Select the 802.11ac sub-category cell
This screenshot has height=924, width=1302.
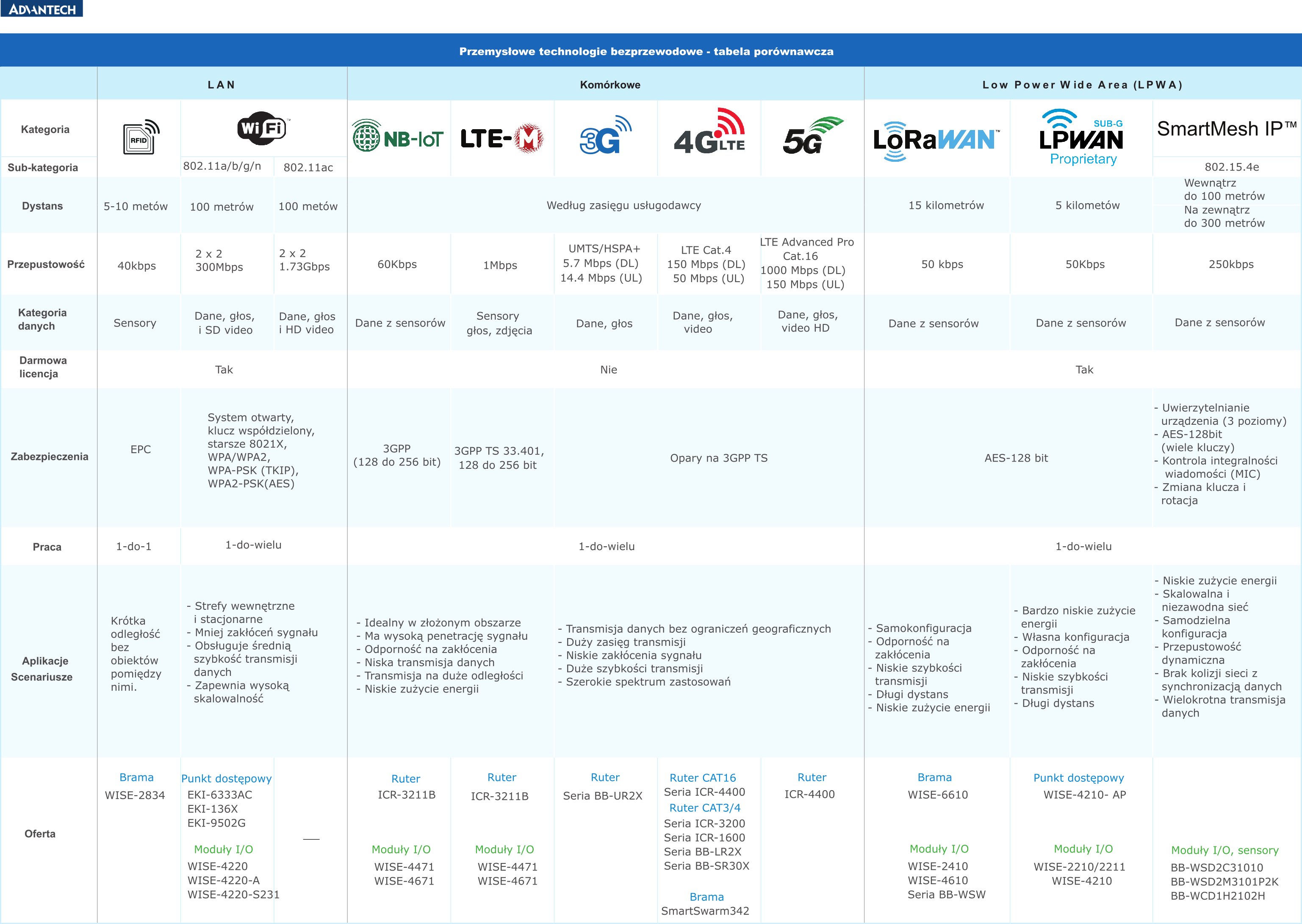[308, 167]
